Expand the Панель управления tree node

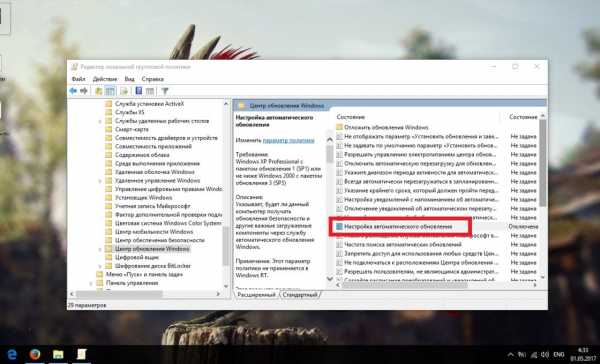point(91,283)
